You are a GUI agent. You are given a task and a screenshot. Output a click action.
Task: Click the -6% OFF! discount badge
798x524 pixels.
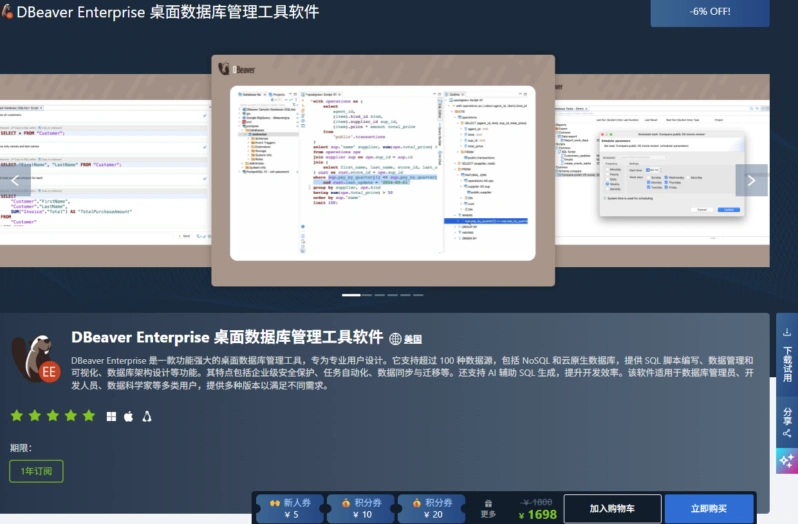[710, 12]
